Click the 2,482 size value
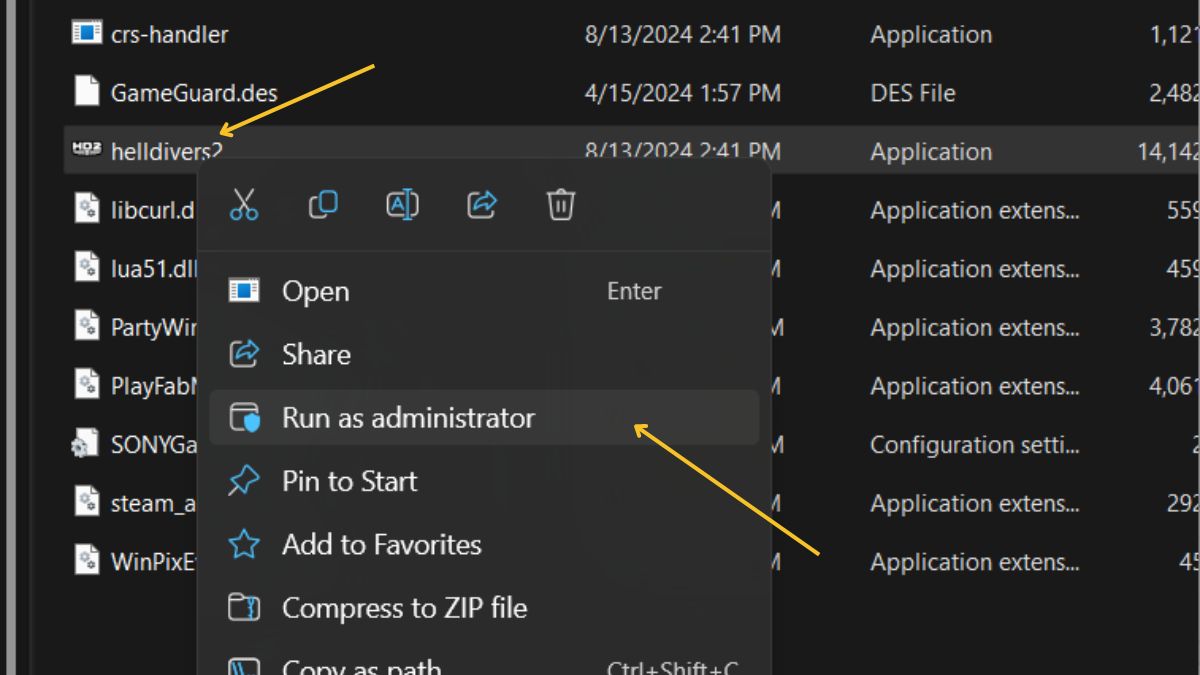Screen dimensions: 1200x675 [x=1174, y=93]
